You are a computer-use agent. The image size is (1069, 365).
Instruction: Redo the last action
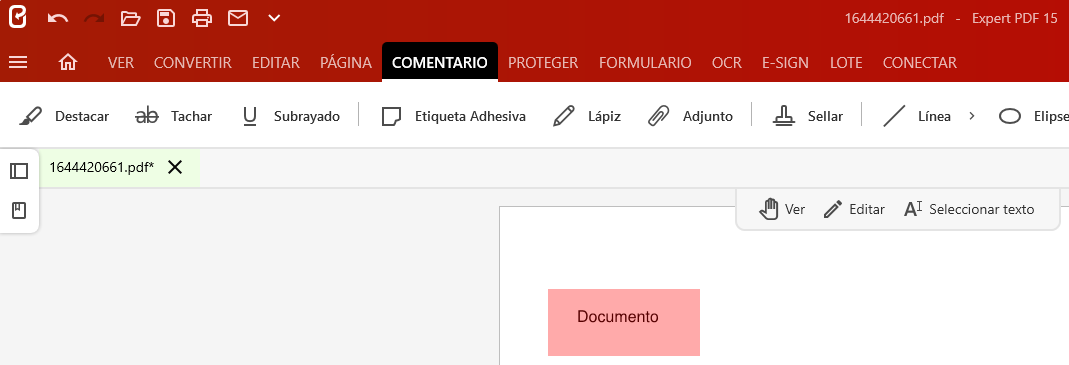pos(94,18)
